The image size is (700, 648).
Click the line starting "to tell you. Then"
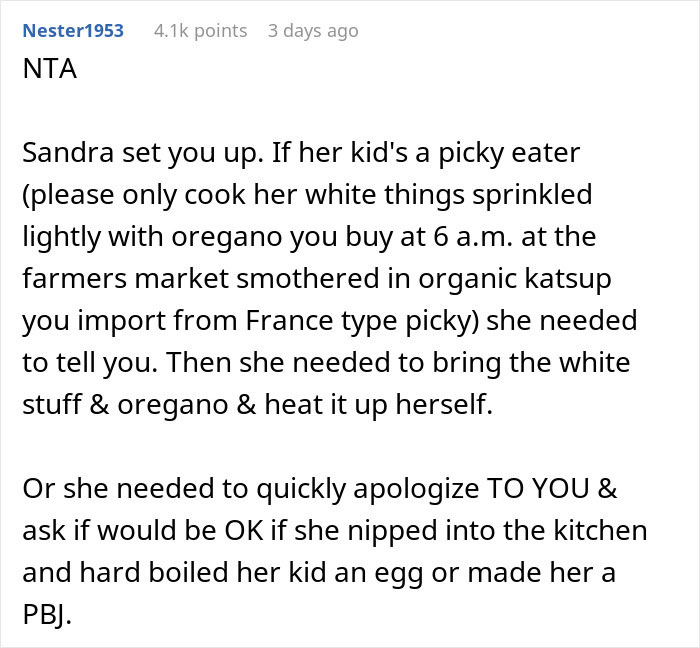pyautogui.click(x=326, y=362)
